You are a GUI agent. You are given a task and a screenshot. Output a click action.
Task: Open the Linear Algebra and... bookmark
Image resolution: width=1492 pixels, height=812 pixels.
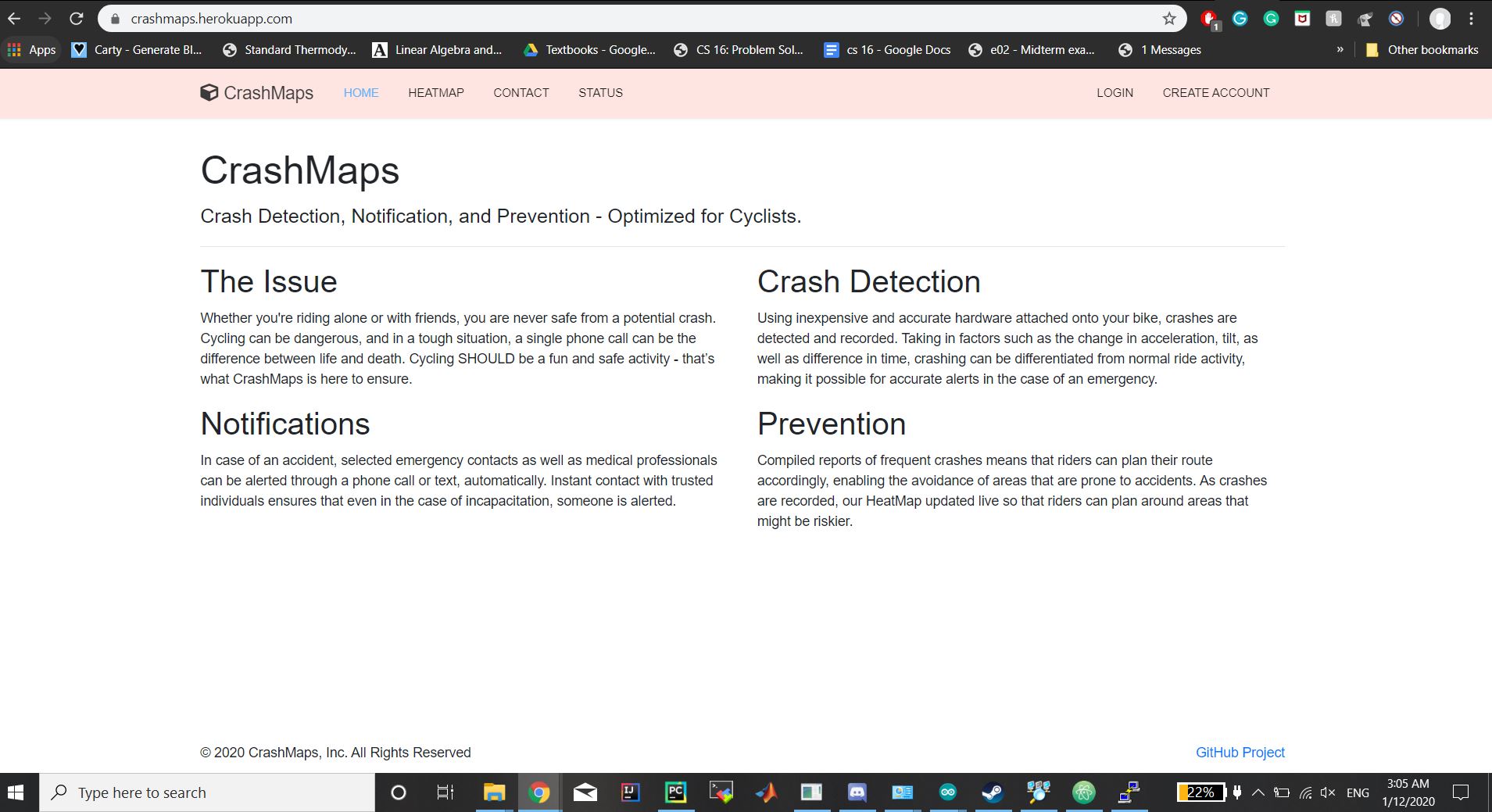[x=437, y=50]
